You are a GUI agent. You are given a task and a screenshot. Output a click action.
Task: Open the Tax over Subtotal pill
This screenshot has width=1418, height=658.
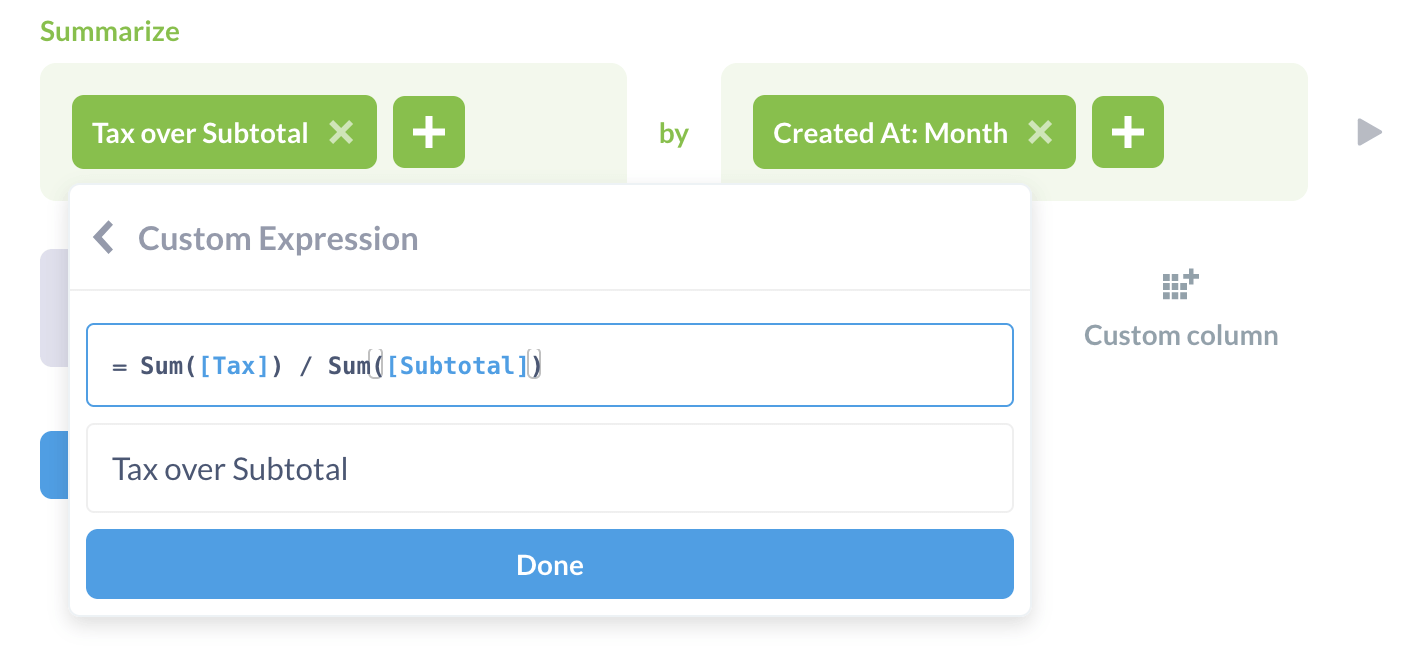point(200,133)
